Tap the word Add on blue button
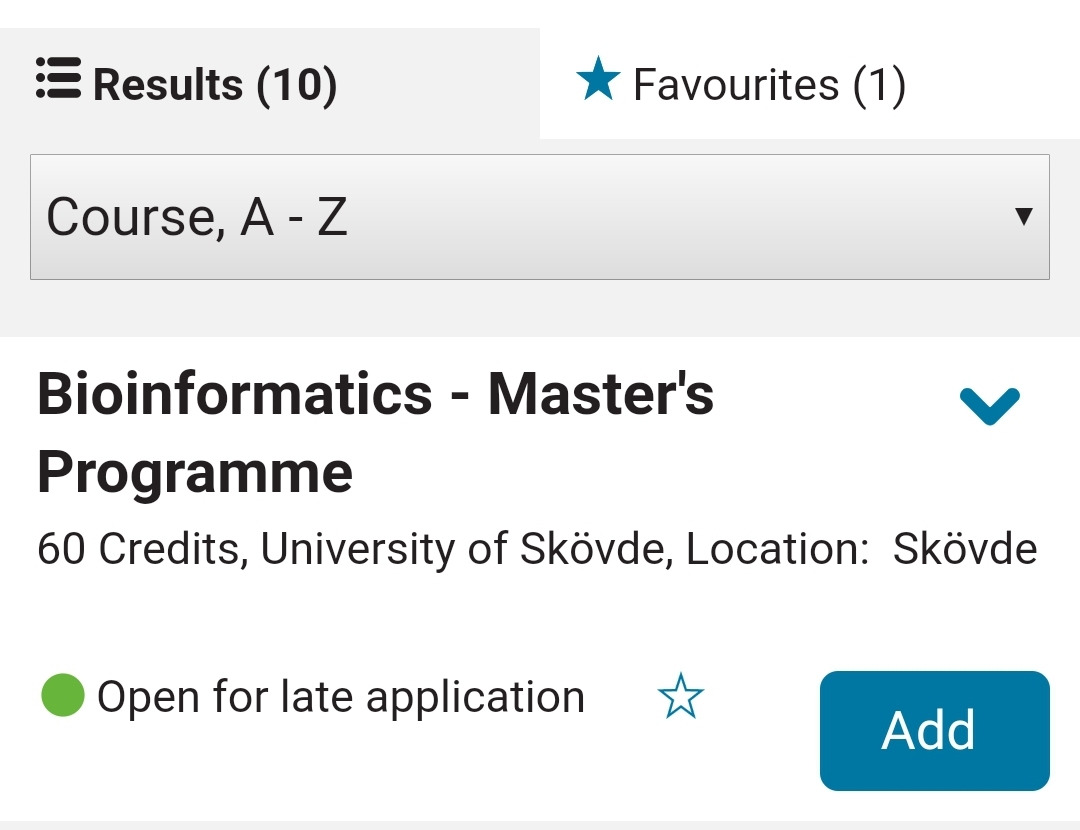This screenshot has height=830, width=1080. click(929, 730)
